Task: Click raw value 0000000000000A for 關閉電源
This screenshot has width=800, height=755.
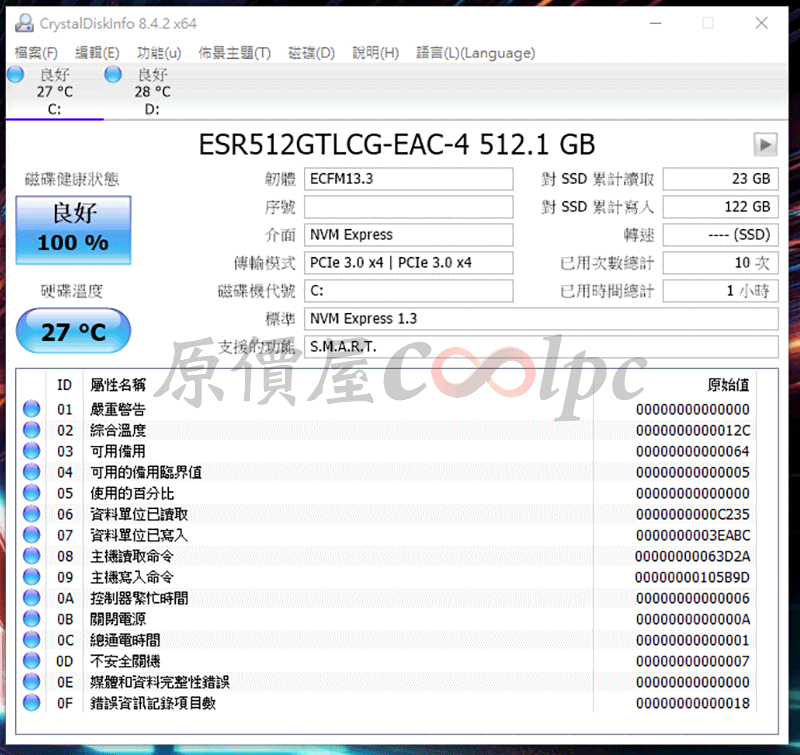Action: click(x=692, y=619)
